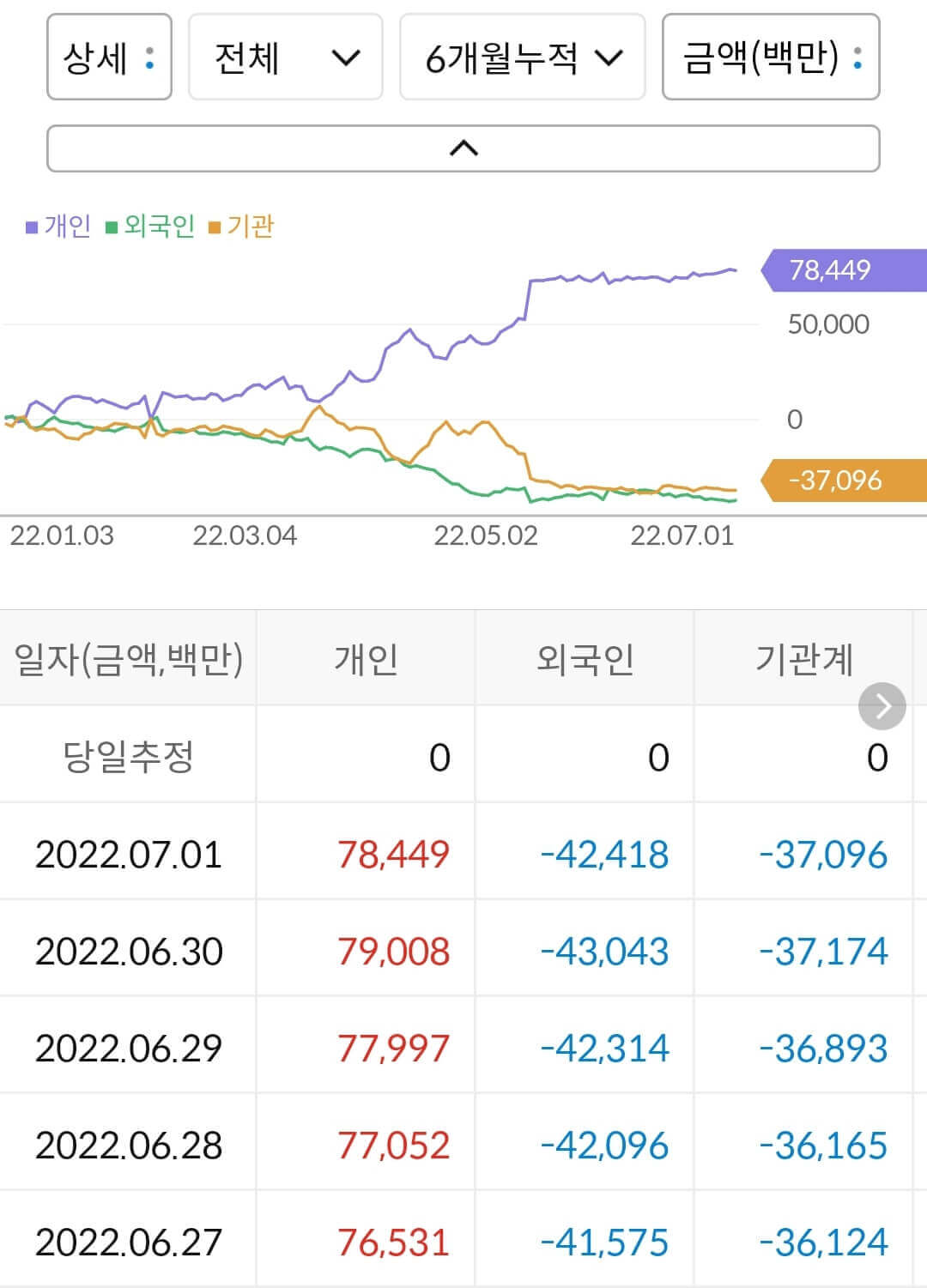The height and width of the screenshot is (1288, 927).
Task: Select the 외국인 column header
Action: click(x=585, y=658)
